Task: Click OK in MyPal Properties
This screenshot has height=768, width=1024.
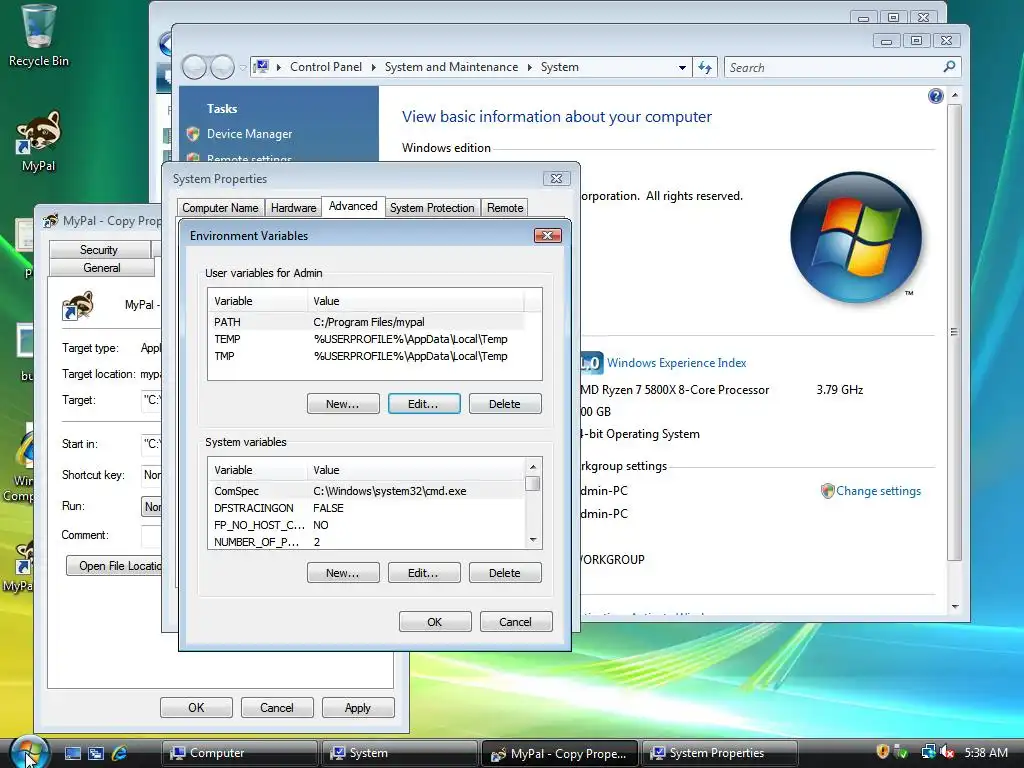Action: click(x=196, y=708)
